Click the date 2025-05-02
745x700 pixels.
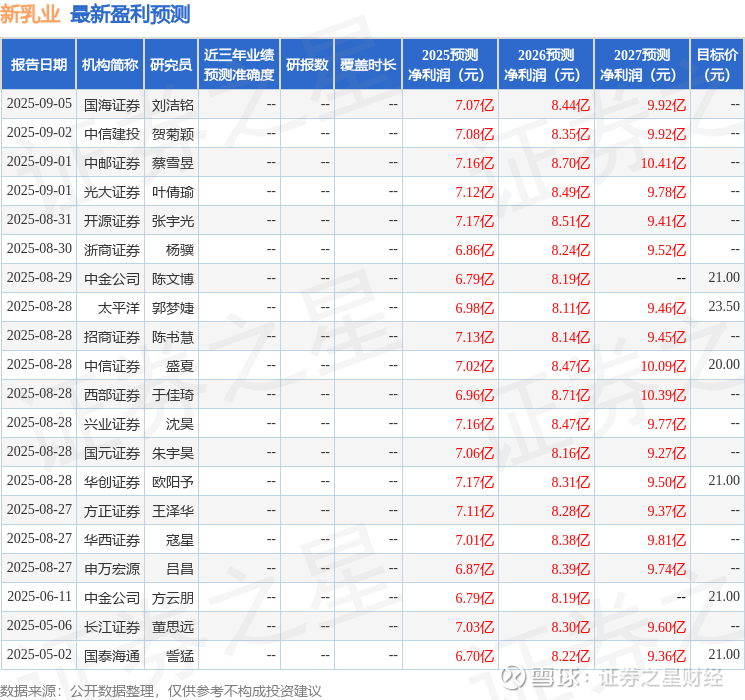coord(39,654)
